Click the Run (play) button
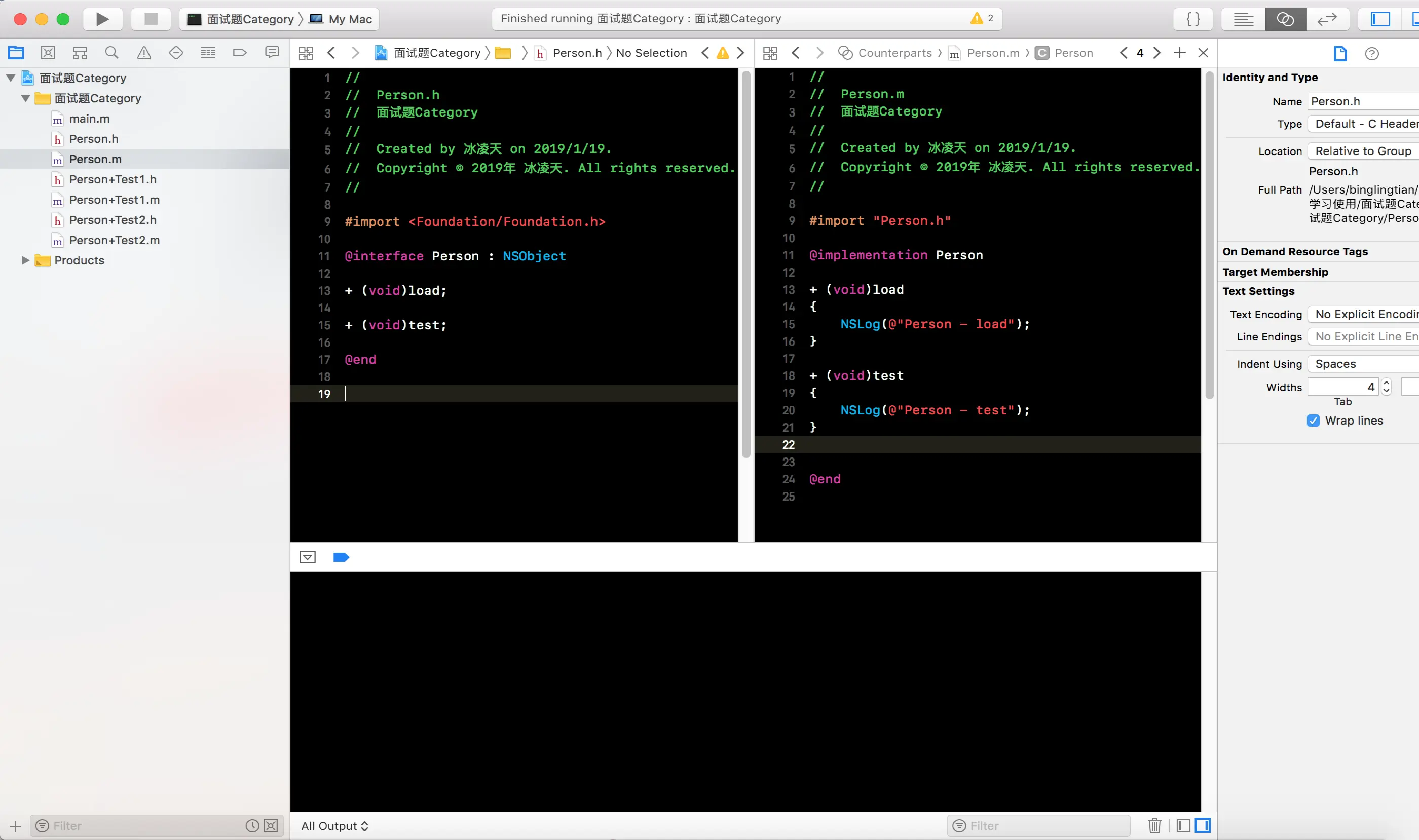Viewport: 1419px width, 840px height. pos(102,19)
